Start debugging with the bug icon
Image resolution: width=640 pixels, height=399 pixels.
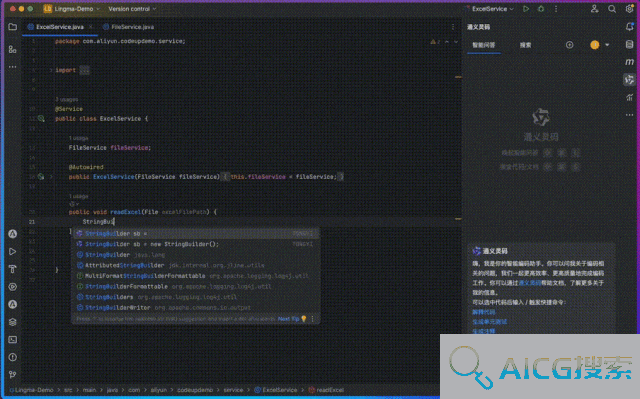pyautogui.click(x=541, y=9)
